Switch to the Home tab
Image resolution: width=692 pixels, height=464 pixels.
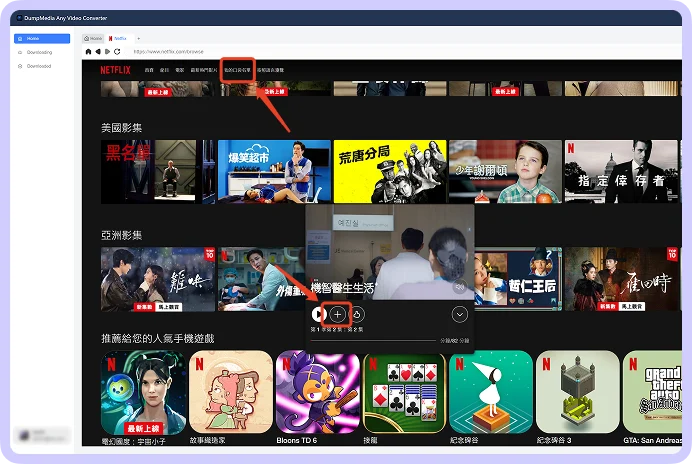click(93, 38)
